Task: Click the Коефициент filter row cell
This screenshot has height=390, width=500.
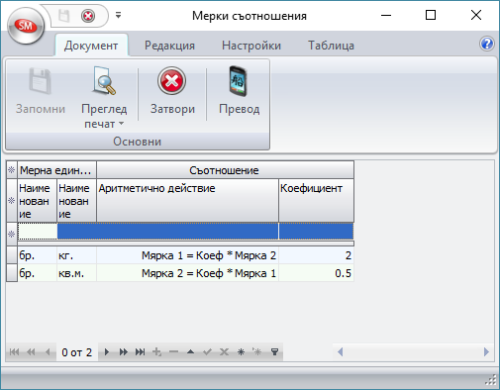Action: [316, 231]
